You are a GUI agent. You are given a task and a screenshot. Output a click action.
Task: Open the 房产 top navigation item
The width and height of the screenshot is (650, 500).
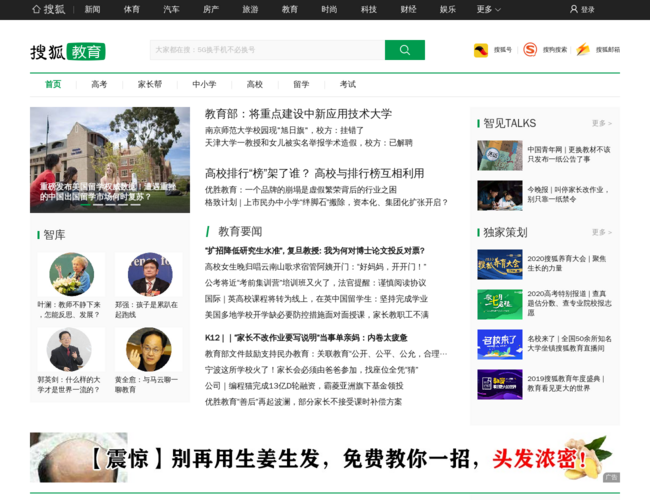click(x=211, y=9)
